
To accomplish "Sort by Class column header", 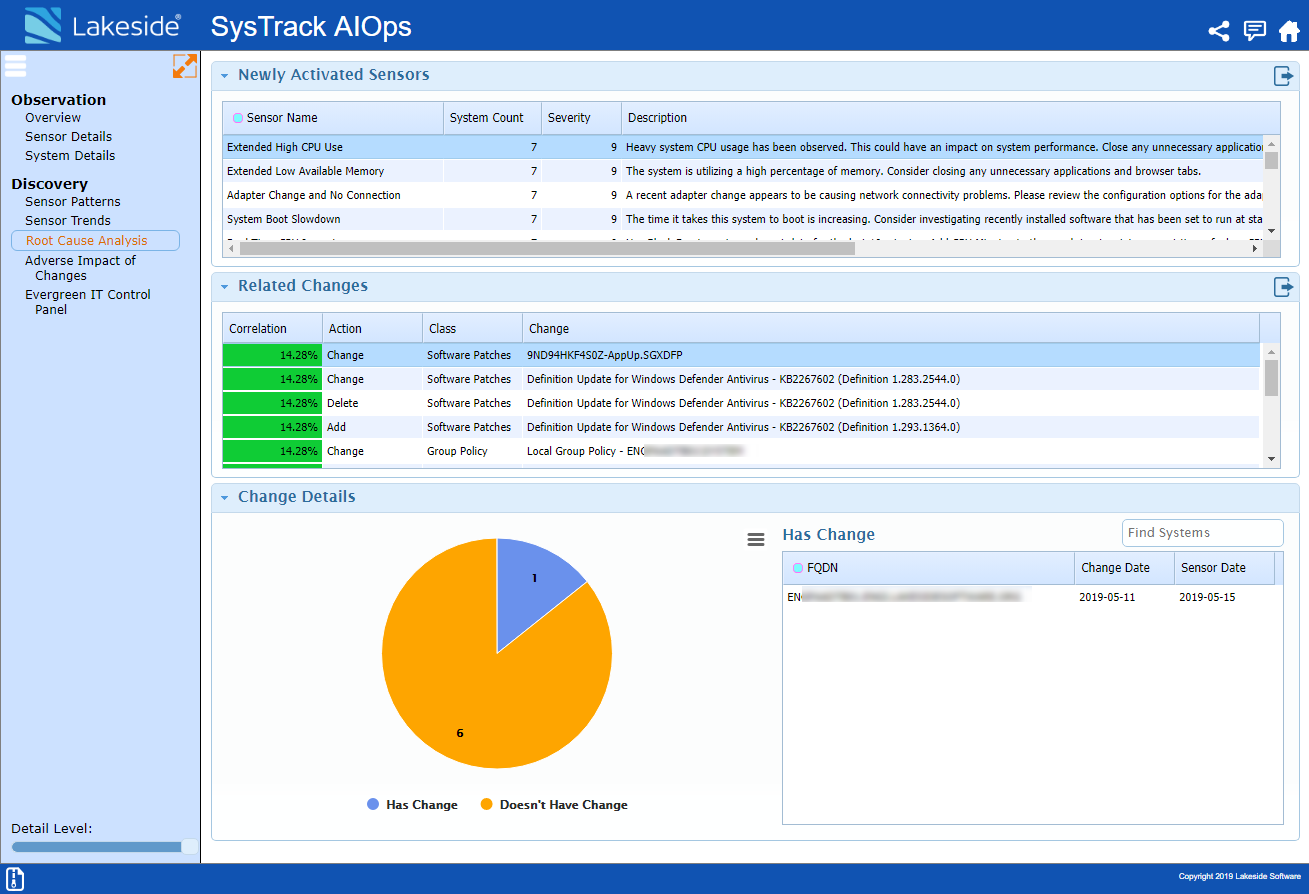I will click(x=472, y=329).
